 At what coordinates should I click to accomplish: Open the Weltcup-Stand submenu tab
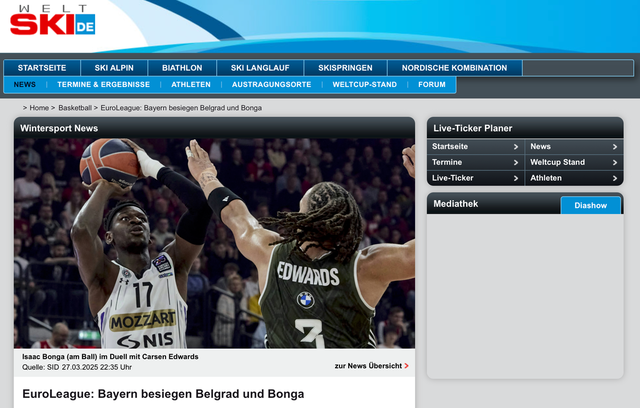point(365,85)
